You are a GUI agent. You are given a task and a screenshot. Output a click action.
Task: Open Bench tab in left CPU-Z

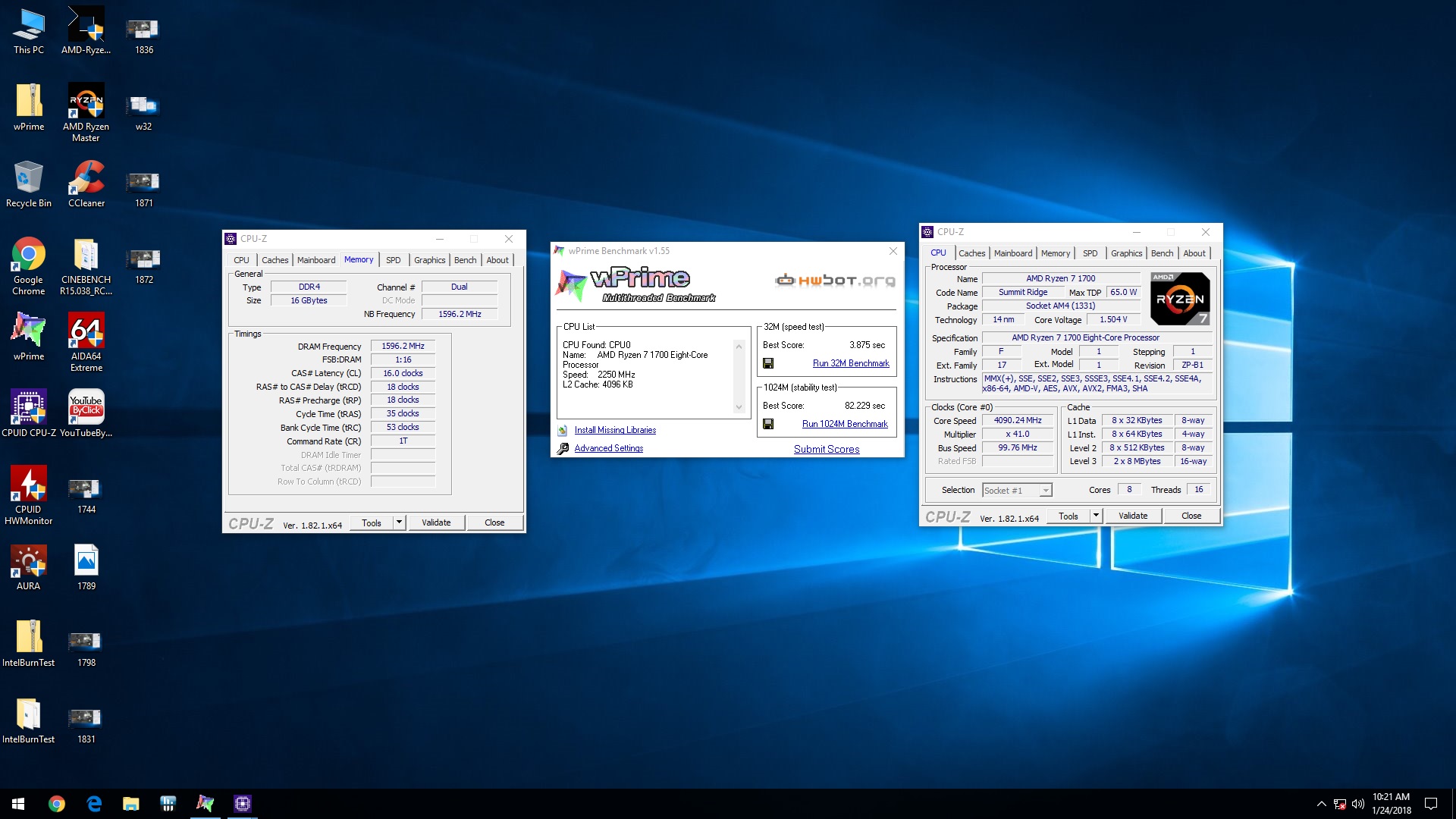[465, 260]
